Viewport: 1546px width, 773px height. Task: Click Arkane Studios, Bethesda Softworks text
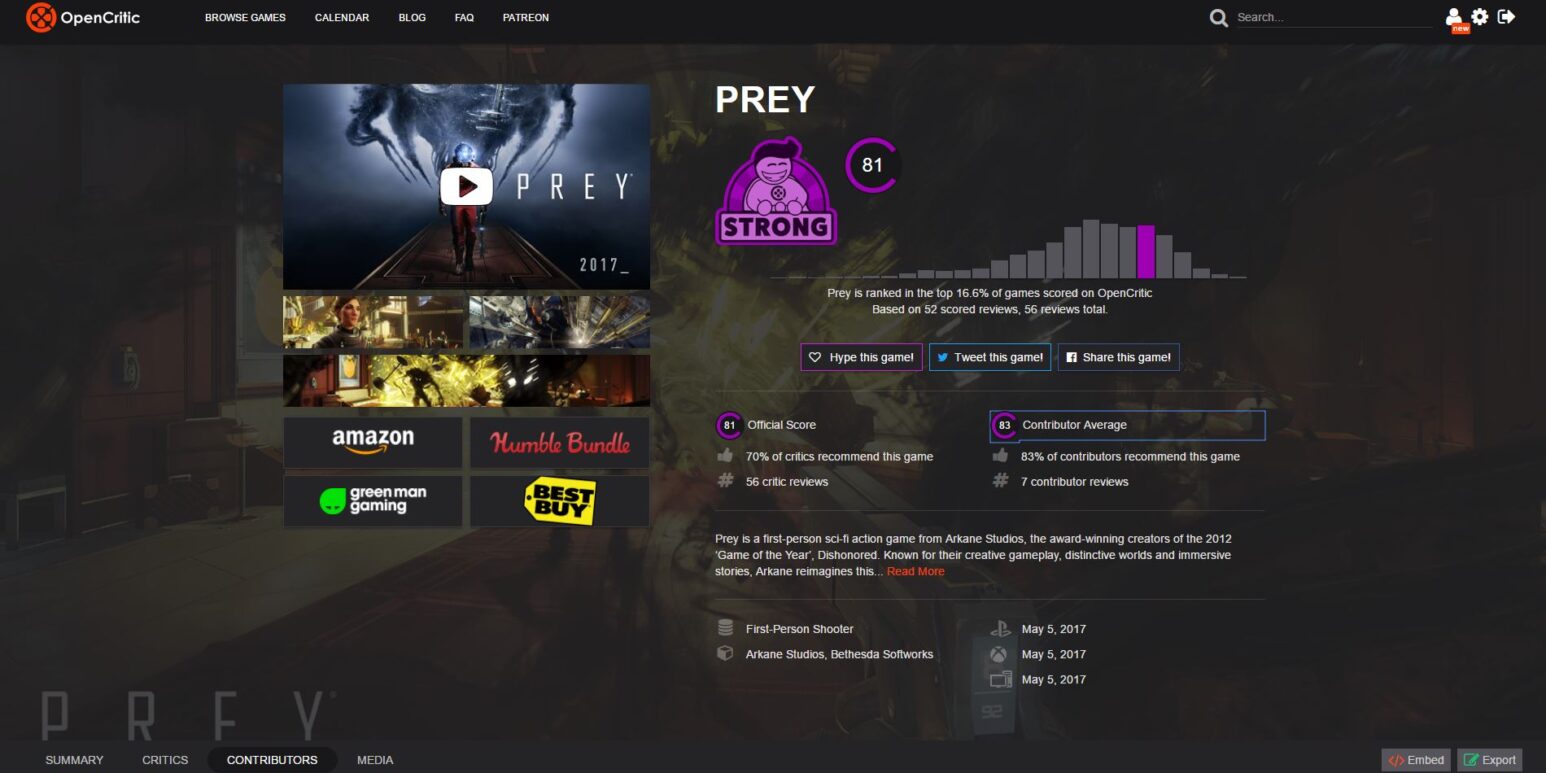point(840,654)
